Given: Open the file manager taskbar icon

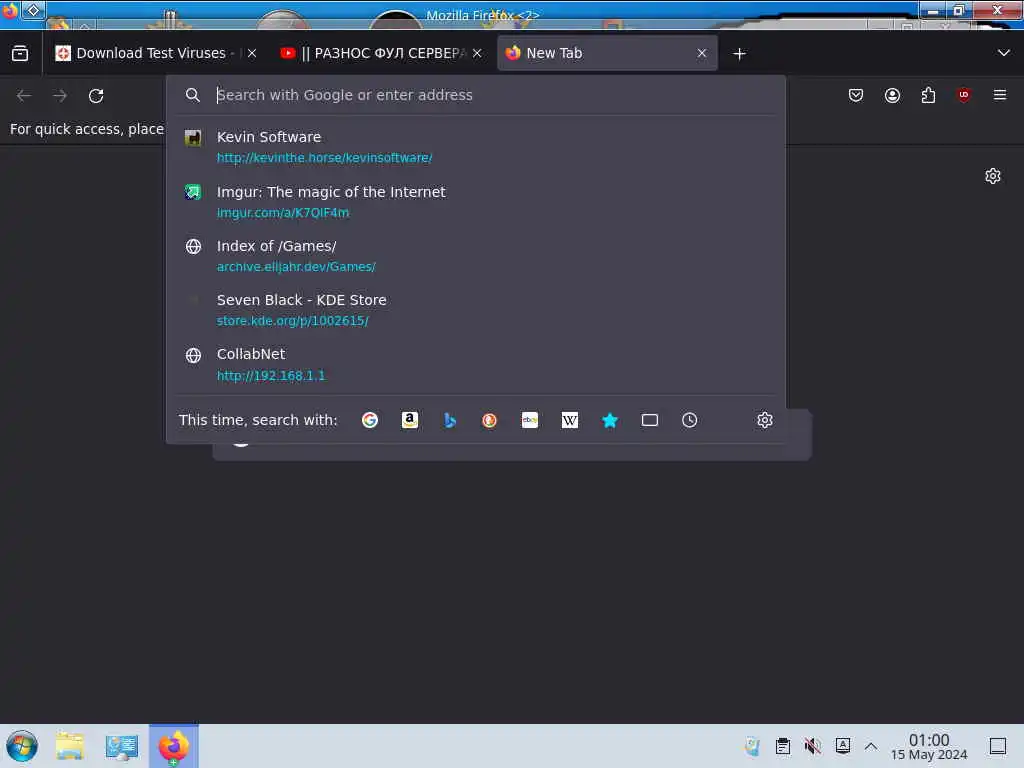Looking at the screenshot, I should click(70, 746).
